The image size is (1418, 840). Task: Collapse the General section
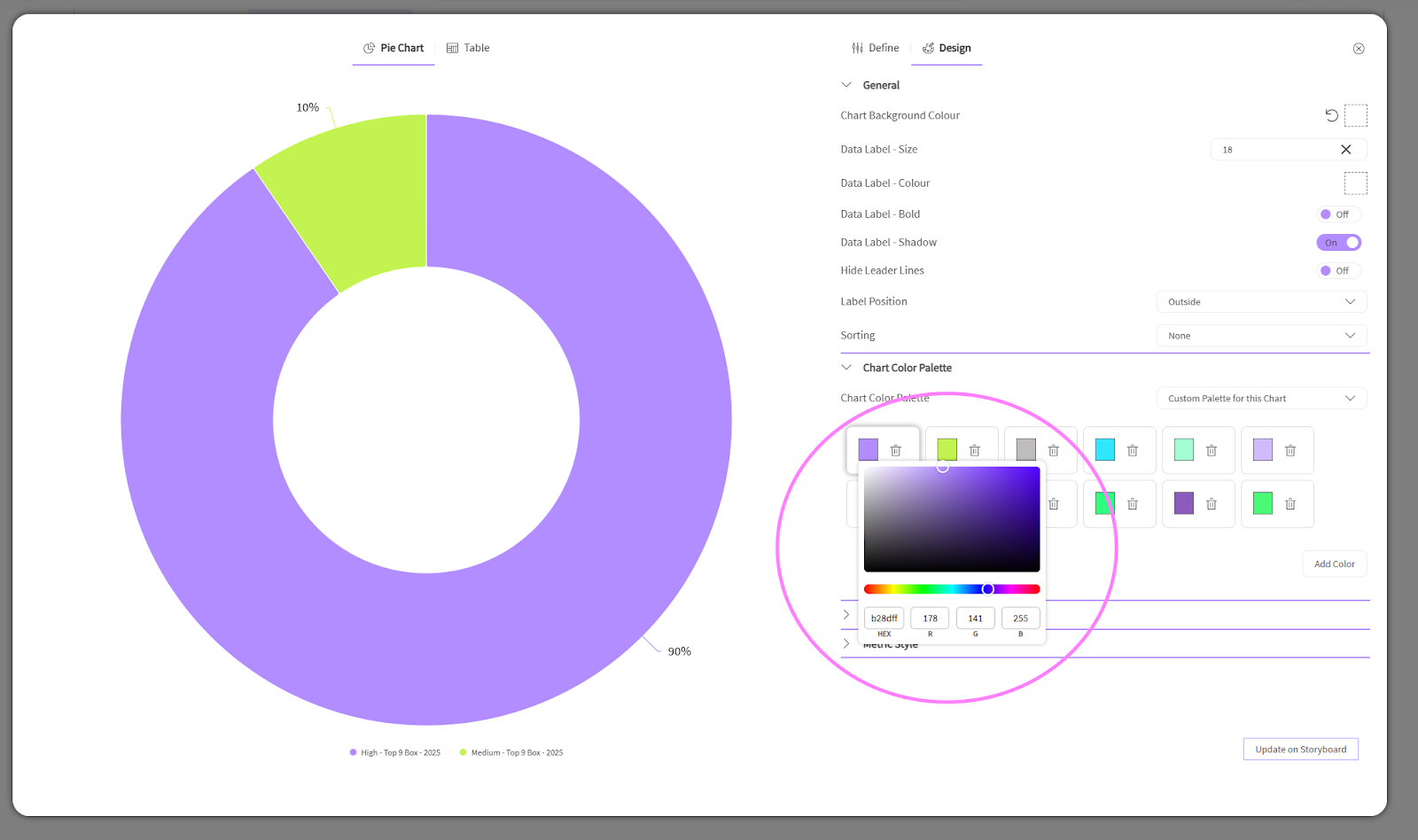(x=846, y=85)
